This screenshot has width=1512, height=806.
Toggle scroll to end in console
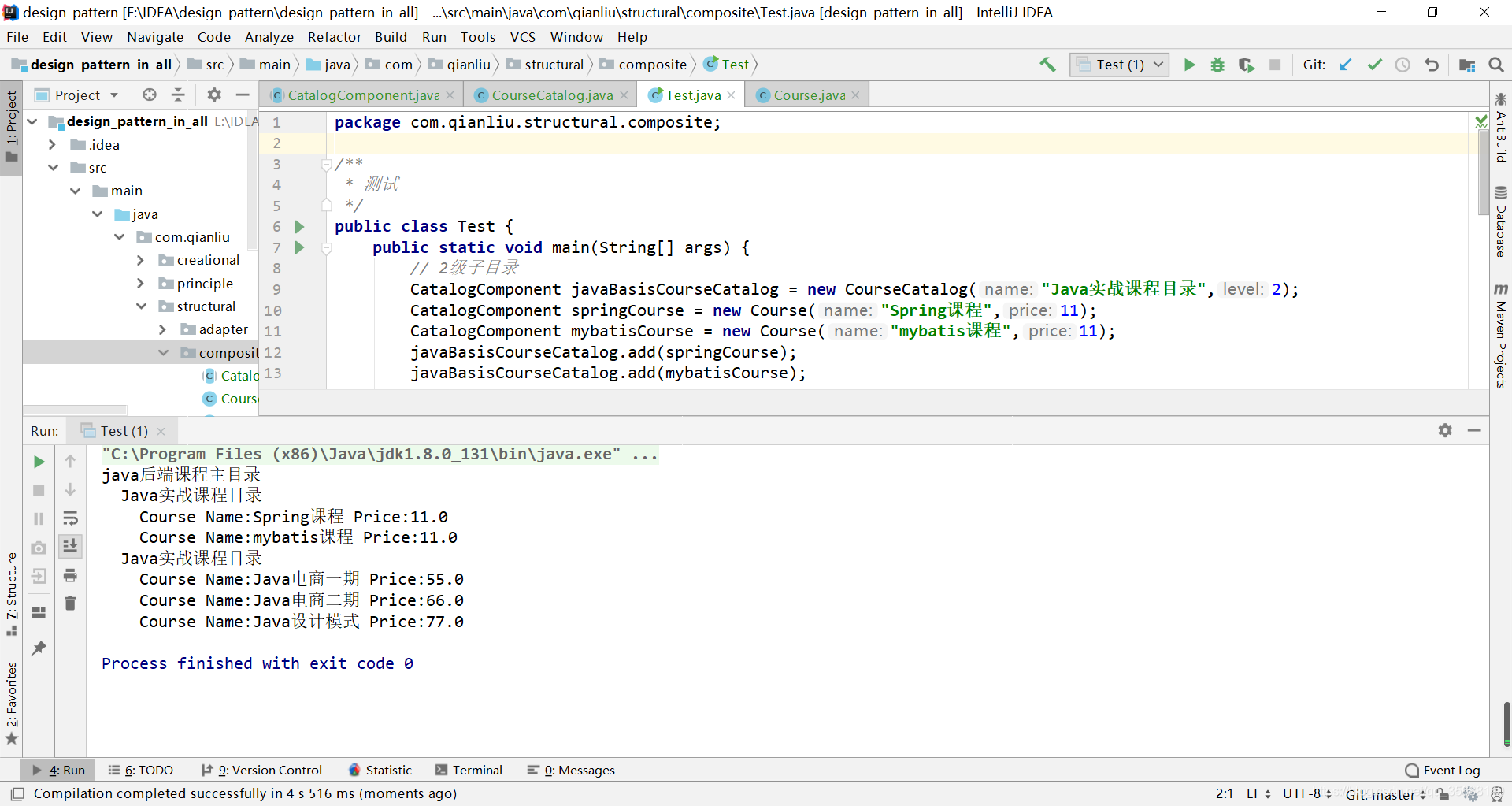pos(70,546)
